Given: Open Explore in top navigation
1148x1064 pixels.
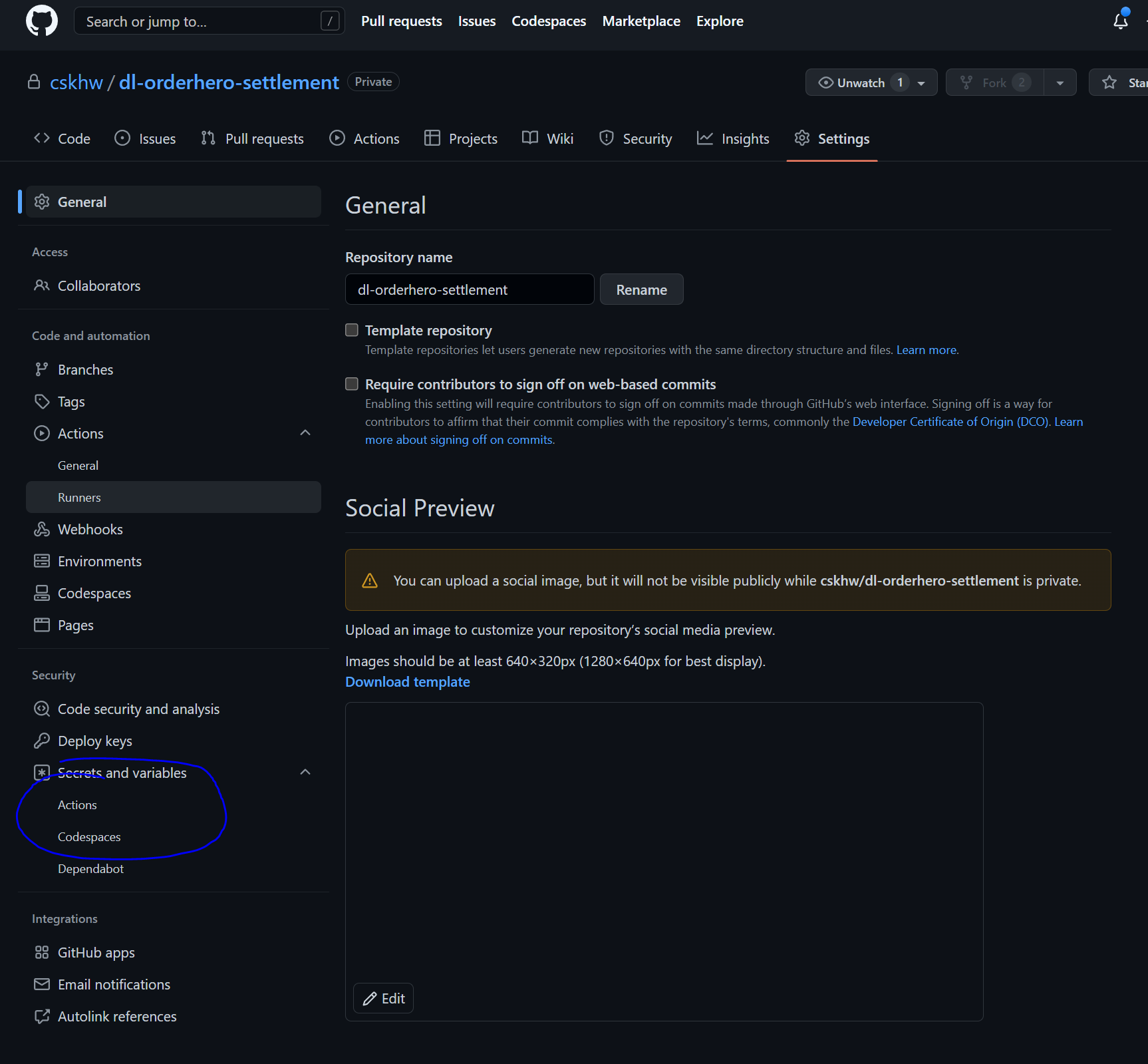Looking at the screenshot, I should (x=720, y=21).
